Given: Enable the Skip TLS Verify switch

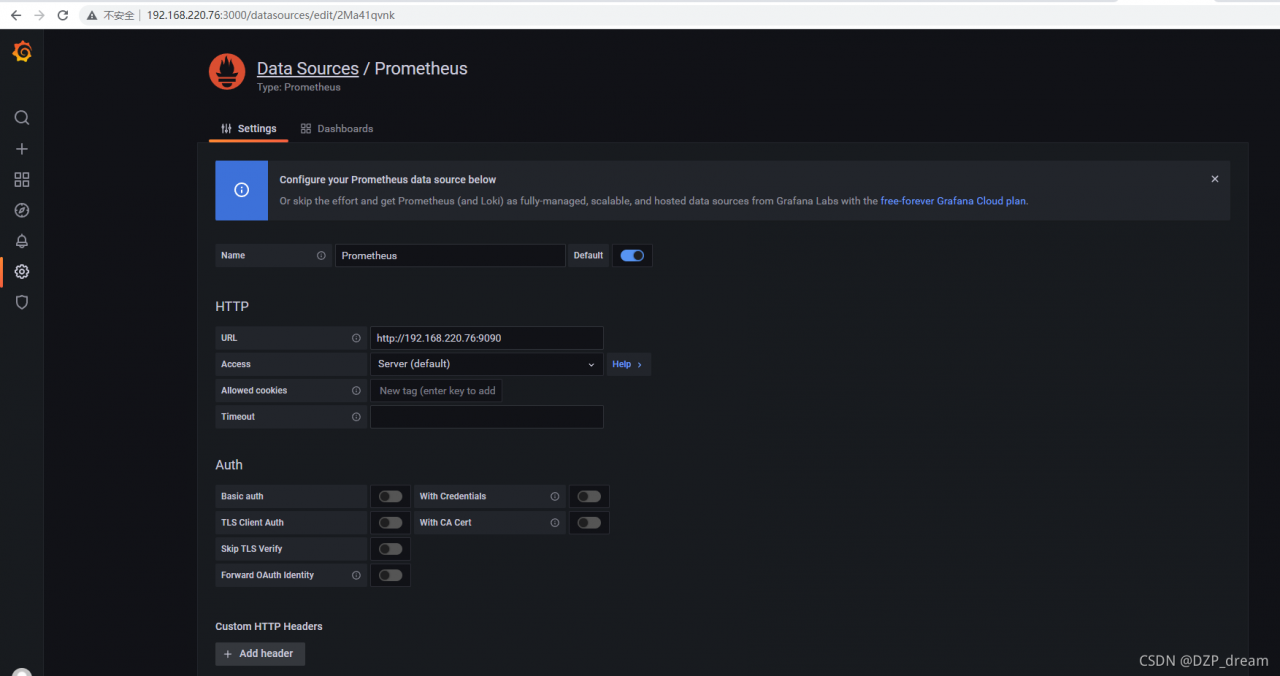Looking at the screenshot, I should point(390,549).
